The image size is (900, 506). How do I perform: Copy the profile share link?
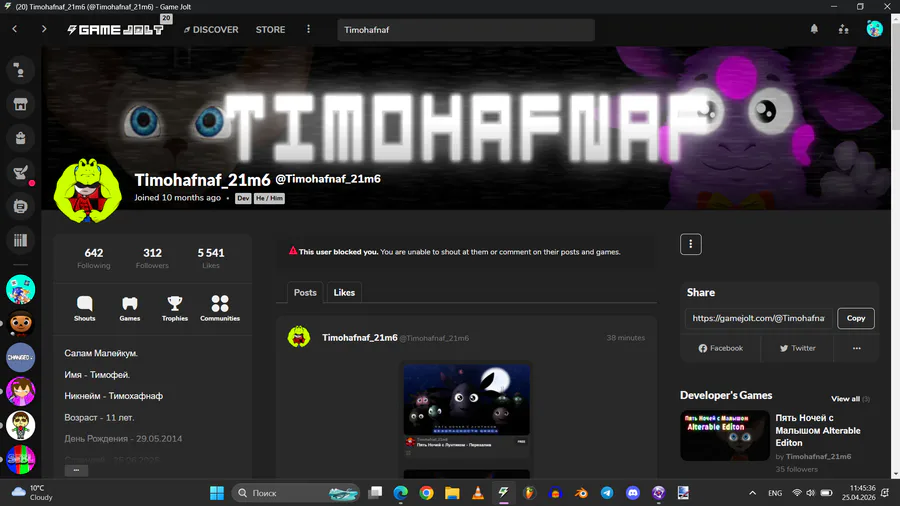pyautogui.click(x=856, y=318)
